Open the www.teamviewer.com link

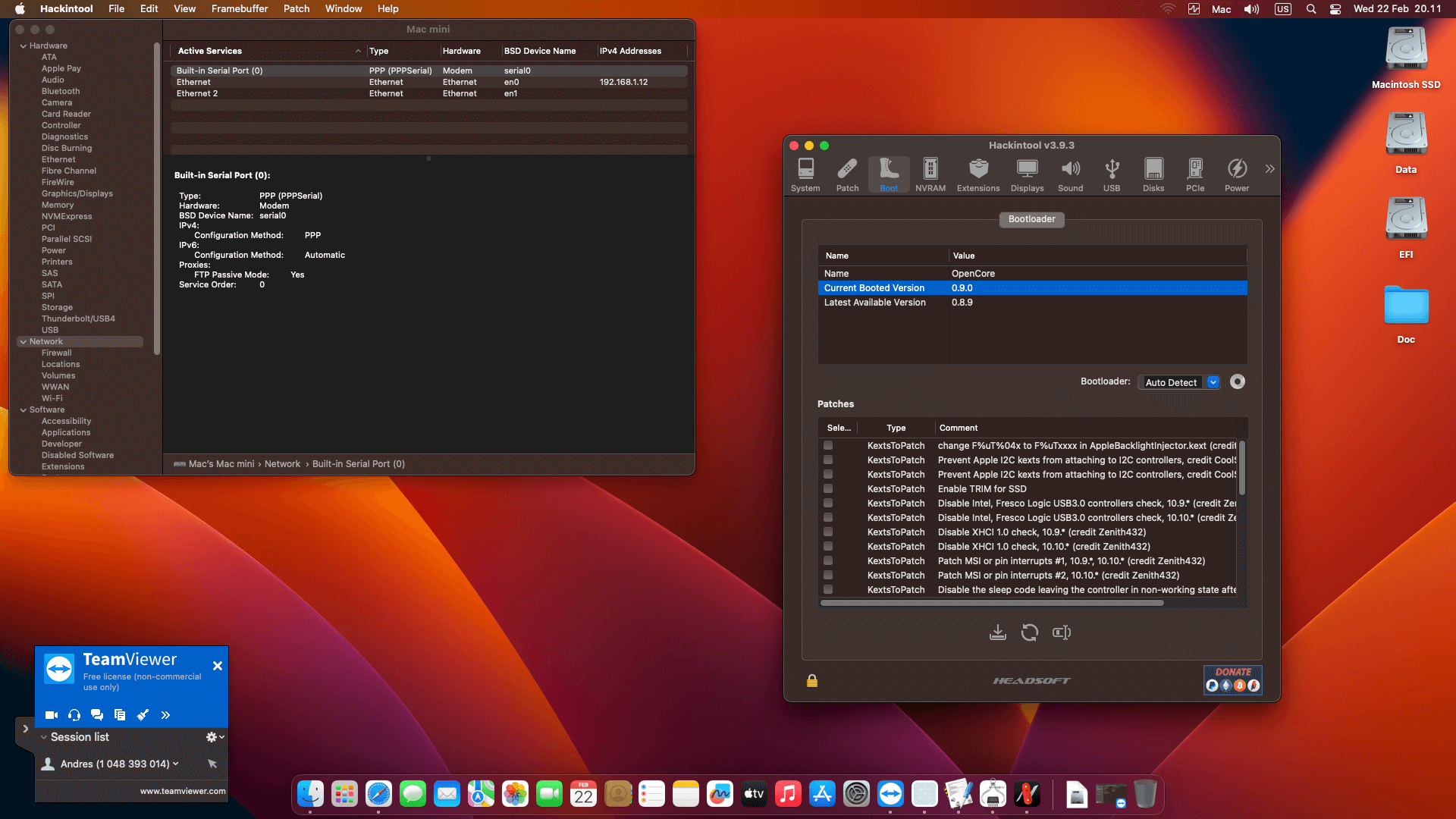coord(183,791)
